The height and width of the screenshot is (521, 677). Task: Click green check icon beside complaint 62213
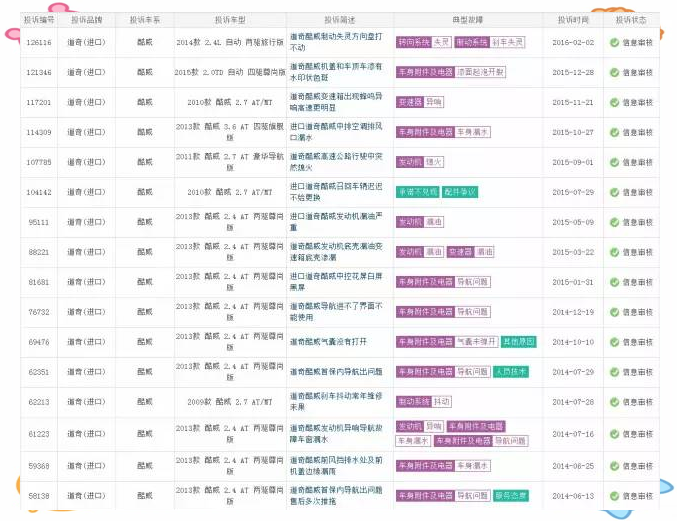(x=614, y=402)
